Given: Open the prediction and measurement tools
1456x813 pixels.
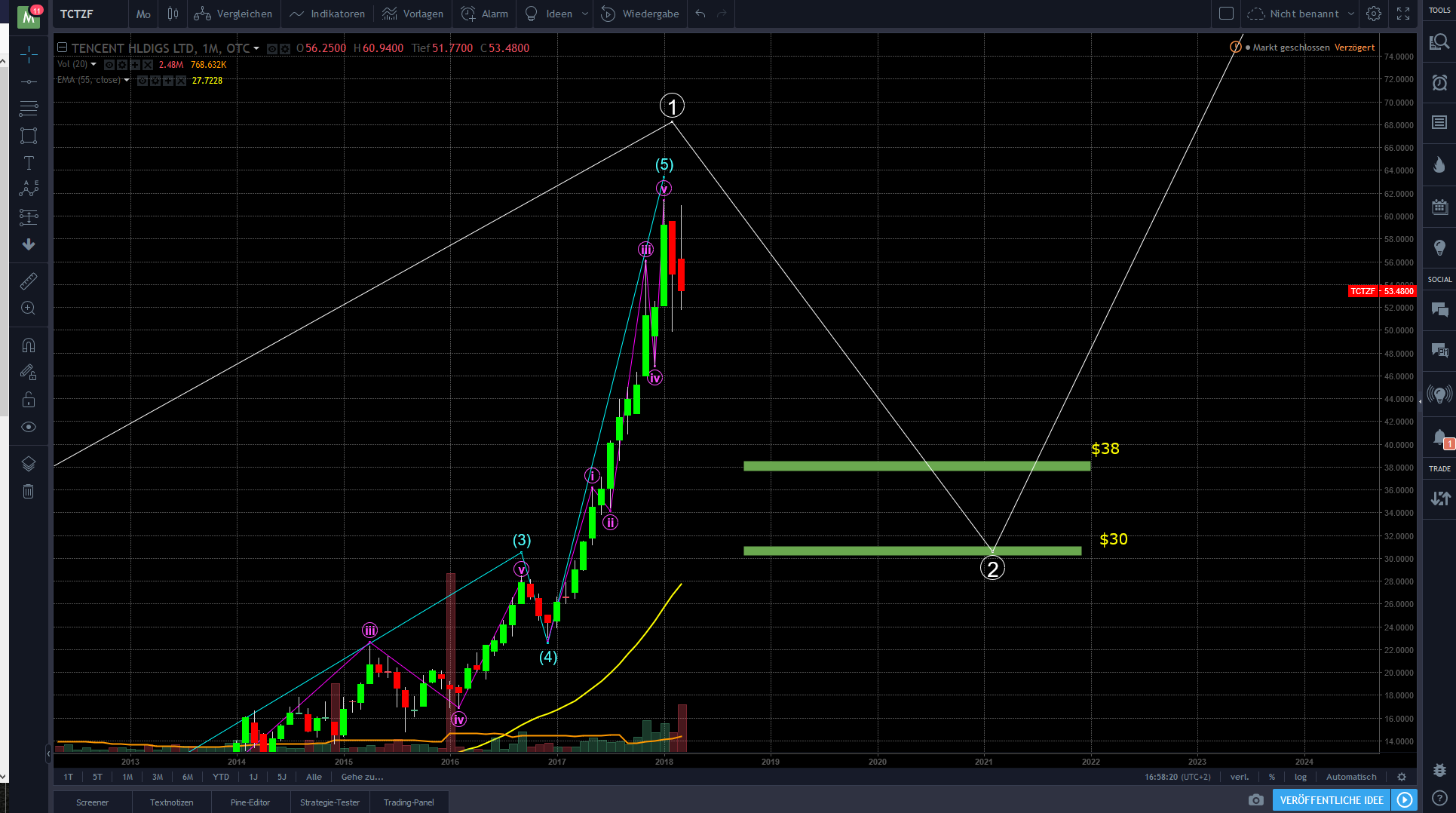Looking at the screenshot, I should (29, 217).
